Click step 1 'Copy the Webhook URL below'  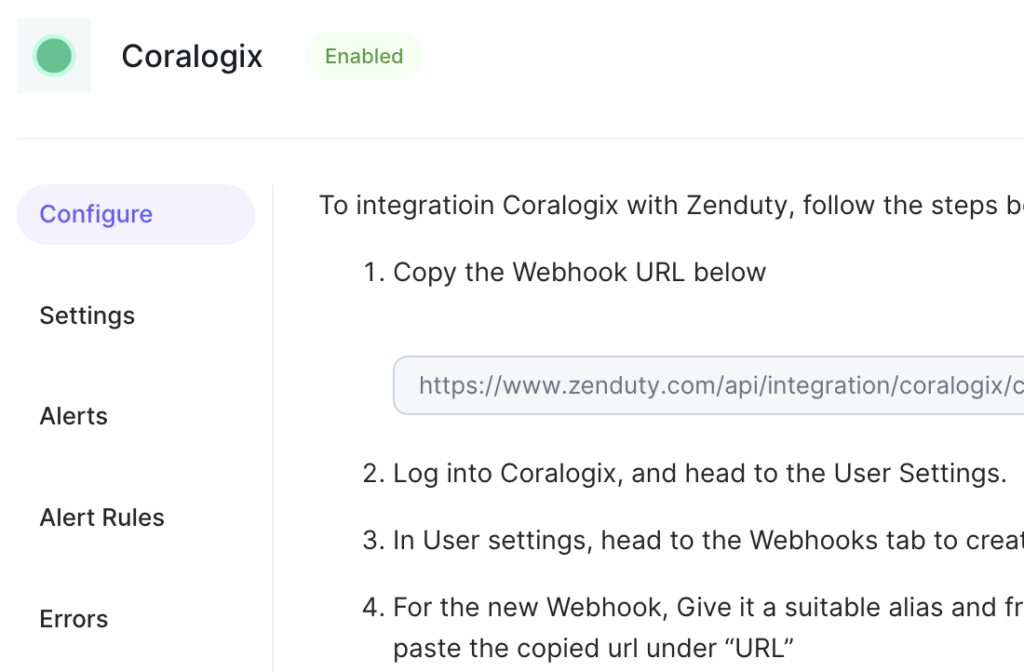click(x=564, y=272)
